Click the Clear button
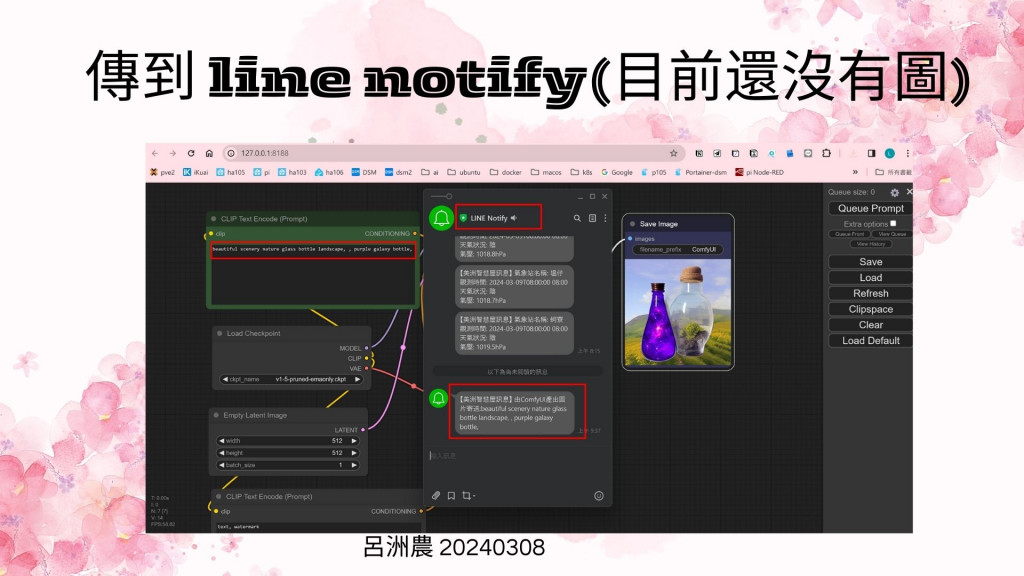 (x=871, y=325)
